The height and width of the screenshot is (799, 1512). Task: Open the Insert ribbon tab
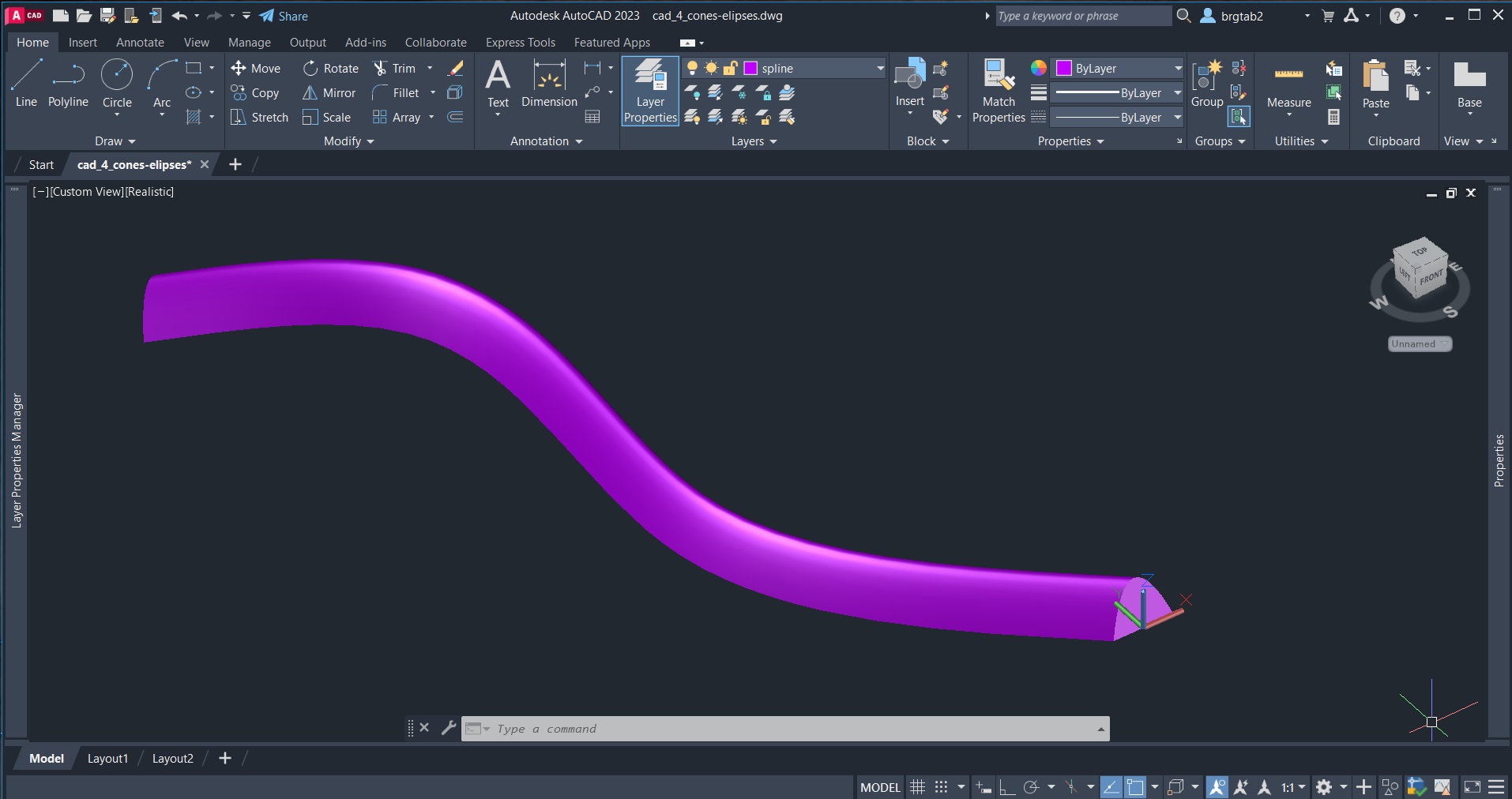(x=82, y=43)
